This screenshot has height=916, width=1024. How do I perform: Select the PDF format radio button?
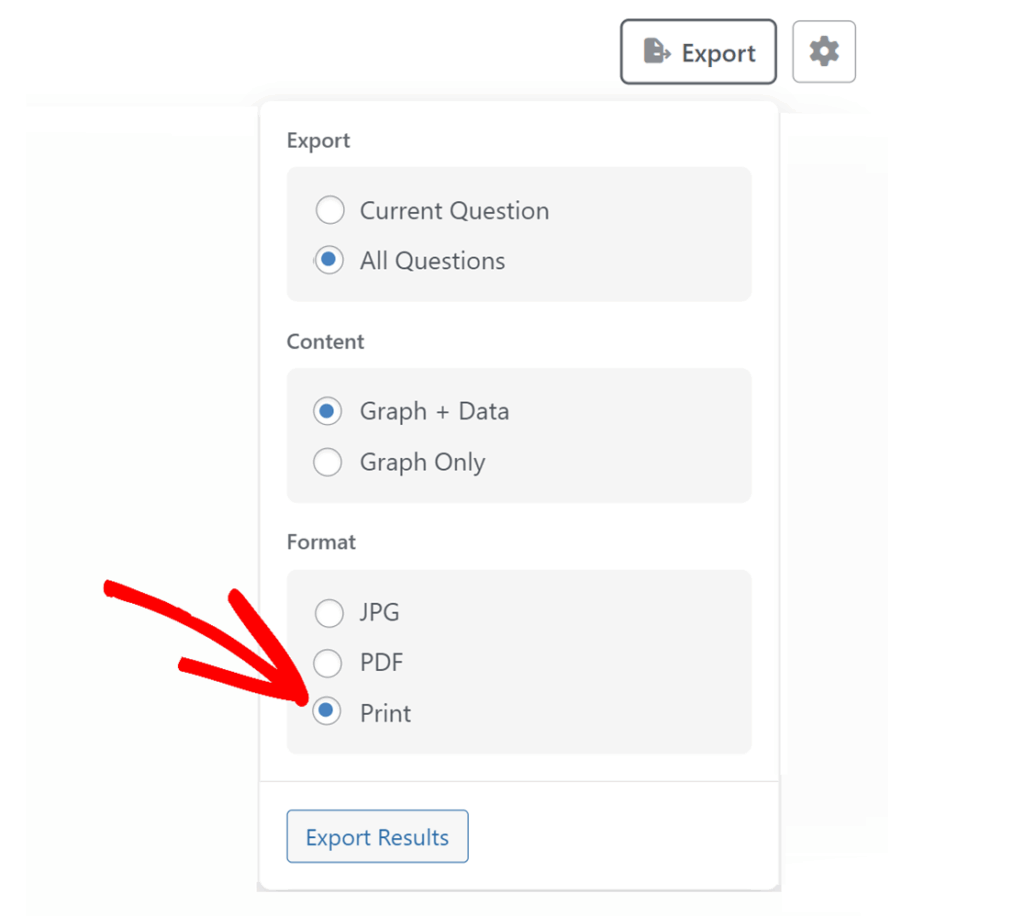328,662
